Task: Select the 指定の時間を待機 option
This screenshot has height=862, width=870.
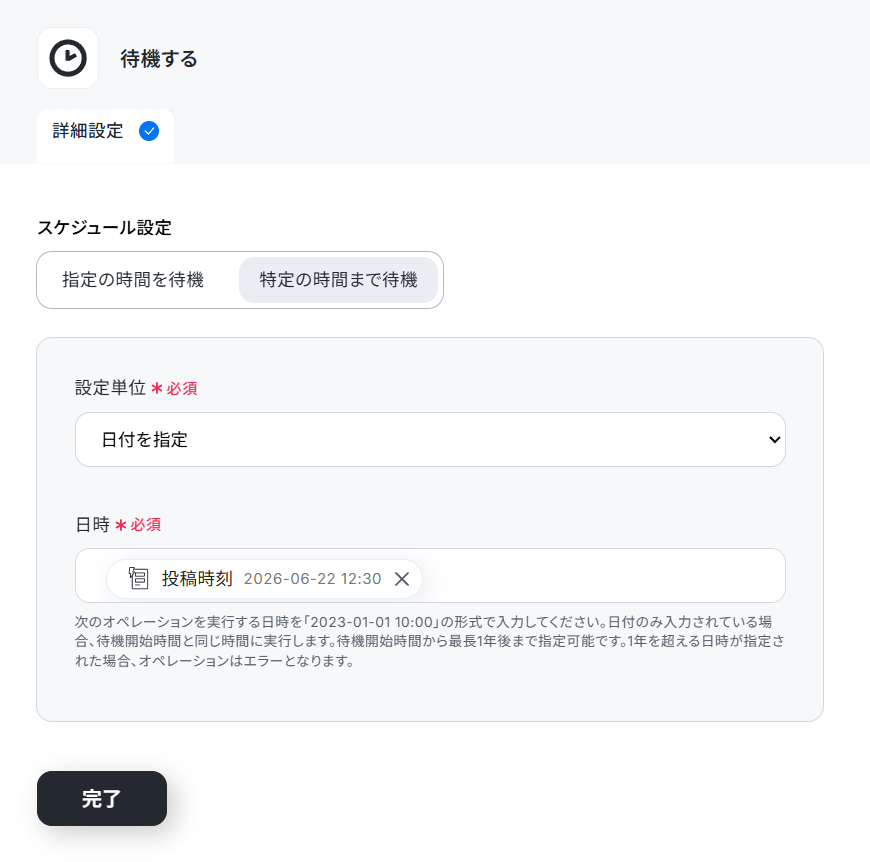Action: [133, 280]
